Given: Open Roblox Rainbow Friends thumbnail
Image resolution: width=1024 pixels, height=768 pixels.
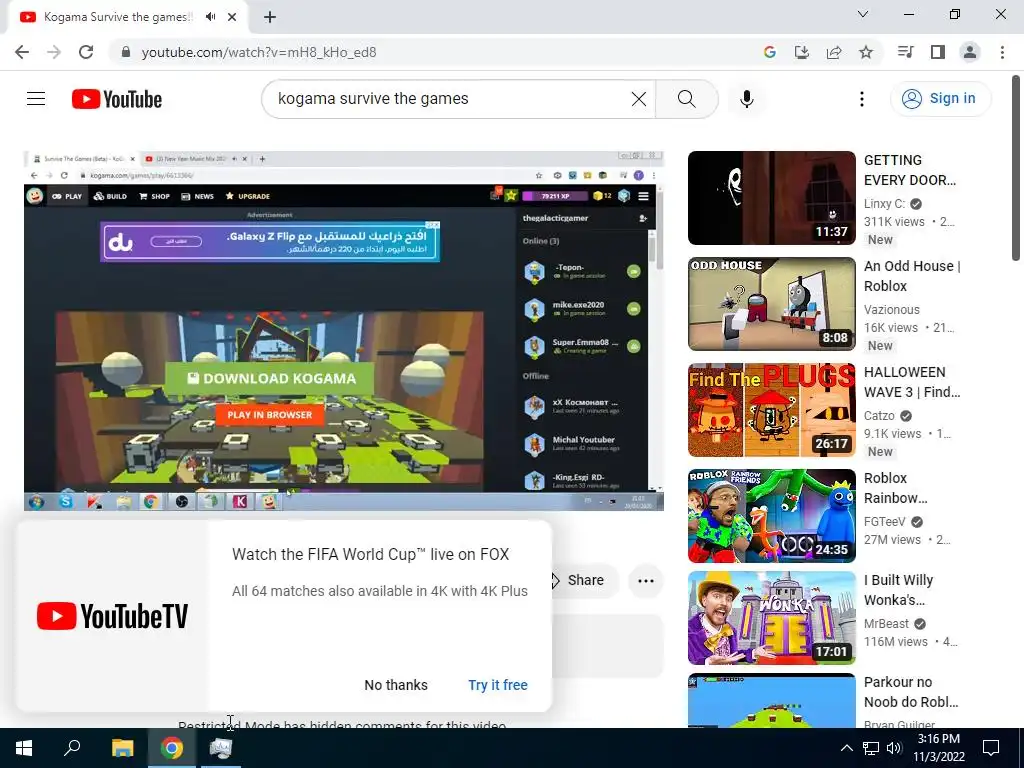Looking at the screenshot, I should [771, 515].
